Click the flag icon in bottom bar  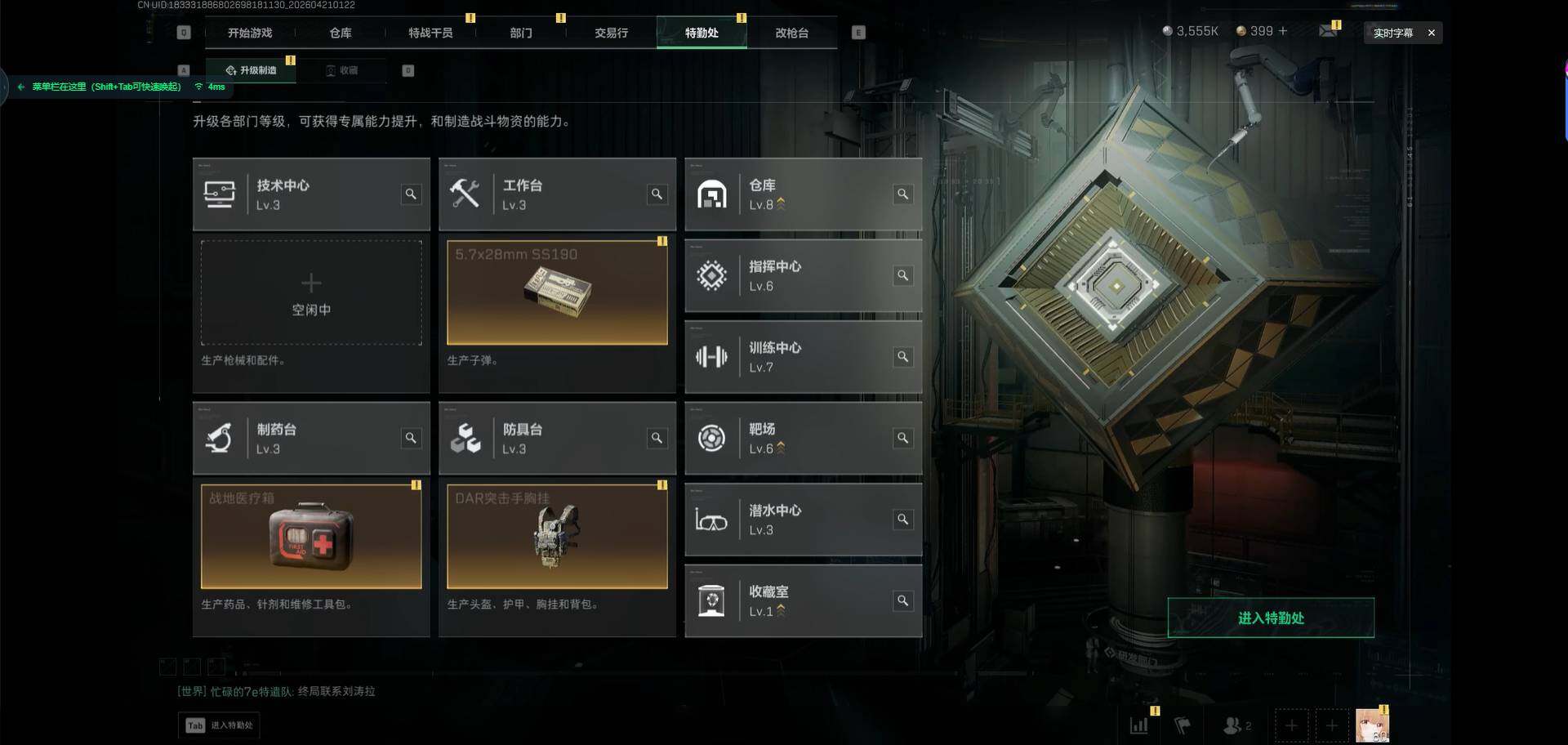[1182, 725]
